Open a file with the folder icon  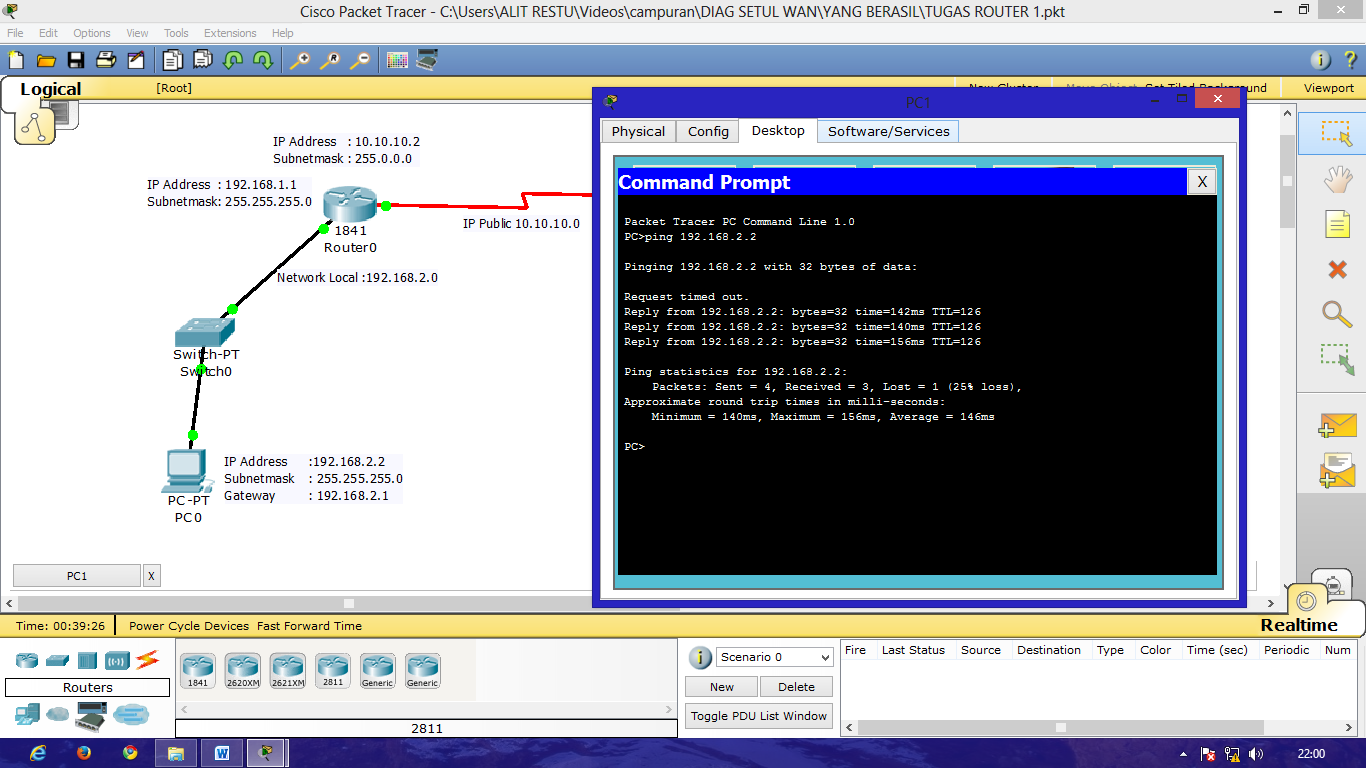[46, 60]
